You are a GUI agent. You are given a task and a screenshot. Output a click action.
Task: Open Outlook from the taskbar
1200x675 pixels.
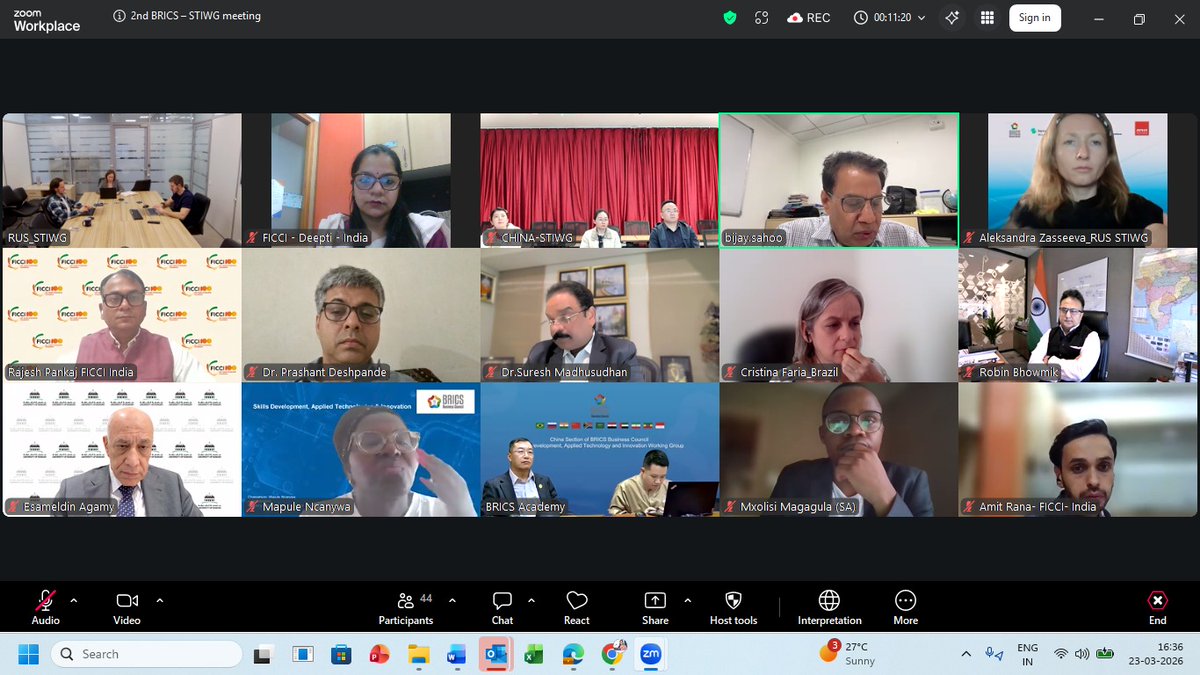pos(495,655)
